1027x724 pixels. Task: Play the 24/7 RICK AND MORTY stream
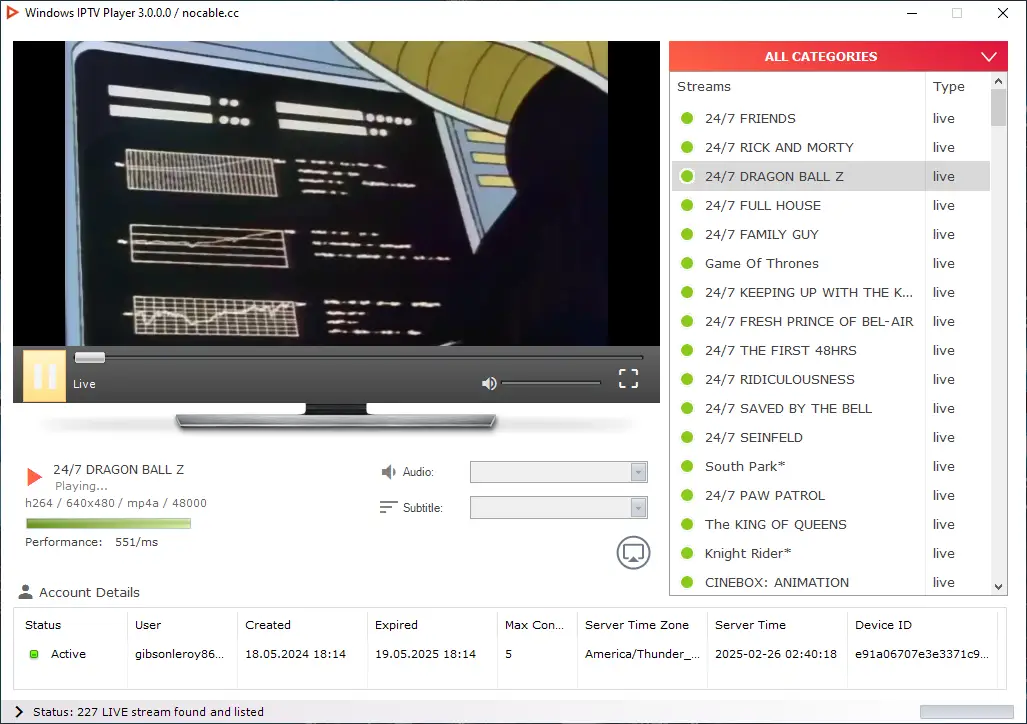tap(831, 147)
